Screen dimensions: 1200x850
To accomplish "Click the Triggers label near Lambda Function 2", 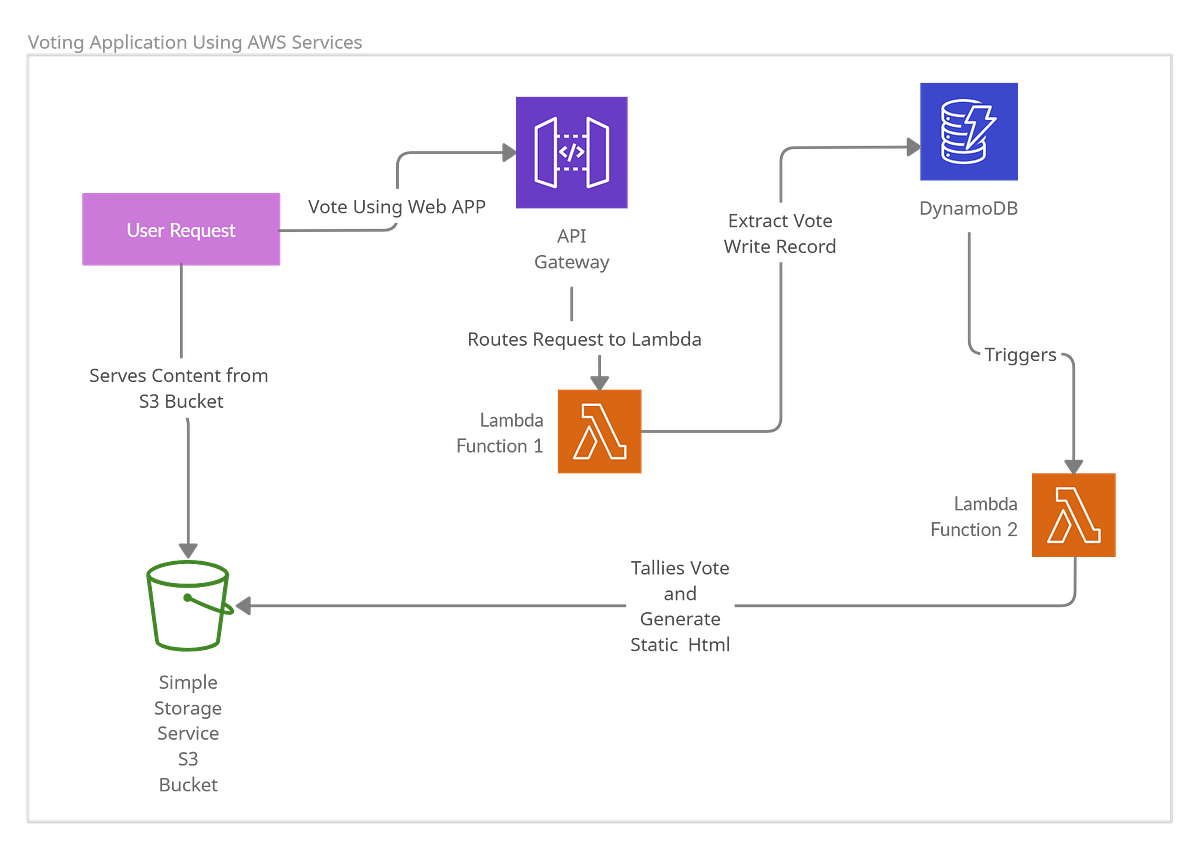I will [x=1020, y=354].
